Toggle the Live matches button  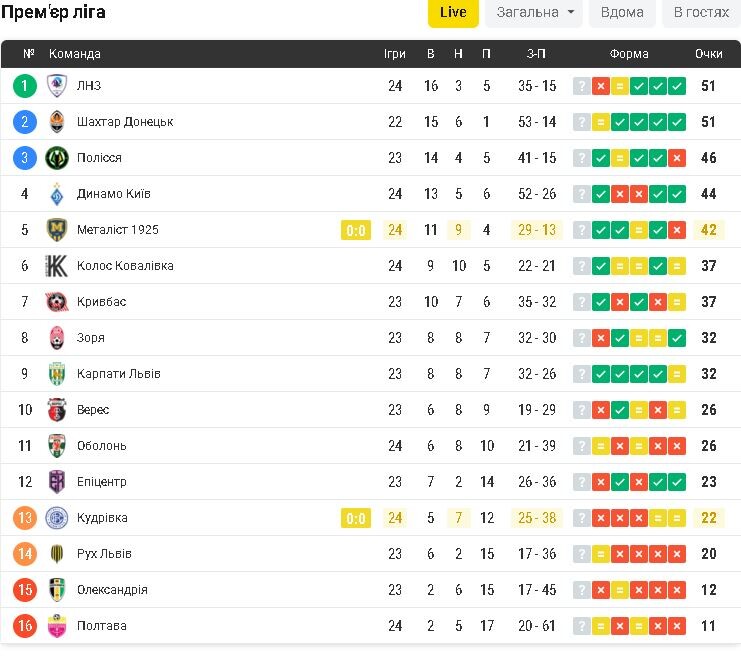(453, 12)
